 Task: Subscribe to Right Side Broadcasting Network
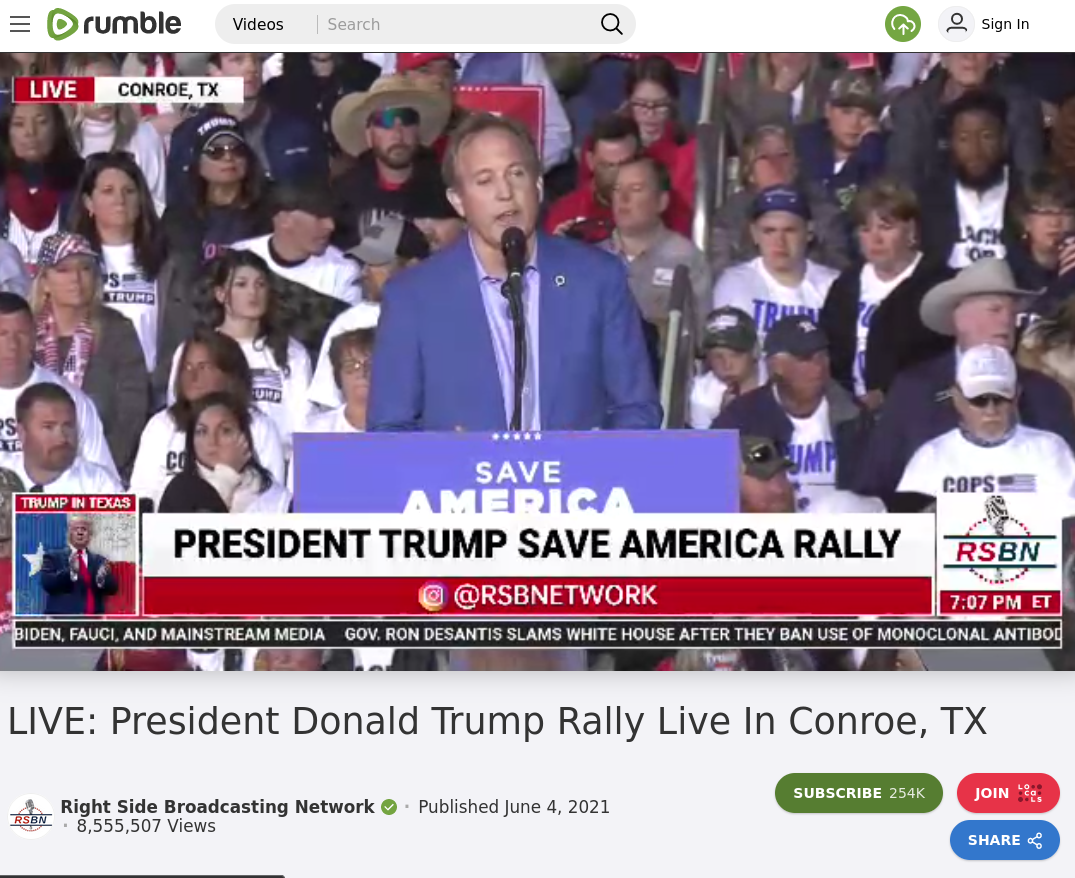[x=858, y=793]
